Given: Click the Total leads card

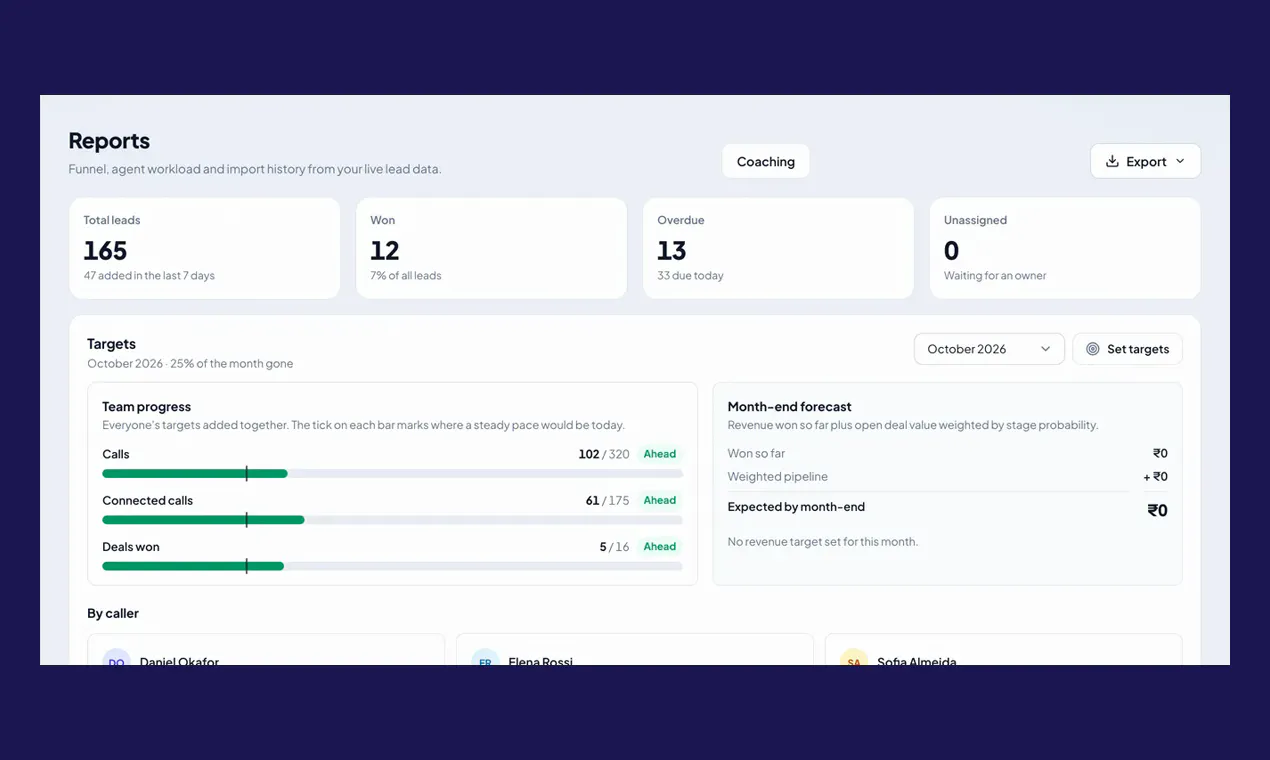Looking at the screenshot, I should point(205,248).
